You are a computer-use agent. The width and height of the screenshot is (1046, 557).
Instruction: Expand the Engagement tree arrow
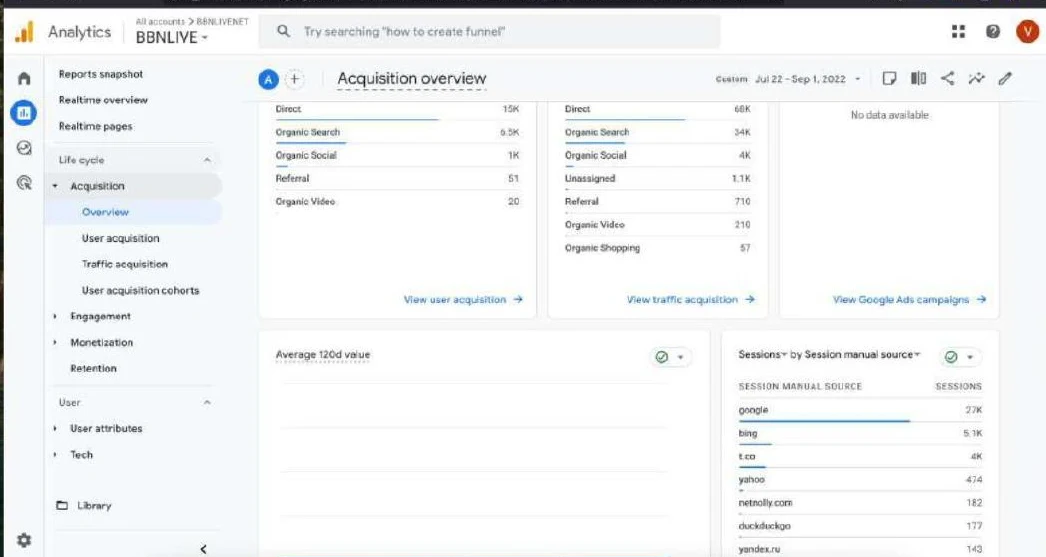[x=55, y=316]
